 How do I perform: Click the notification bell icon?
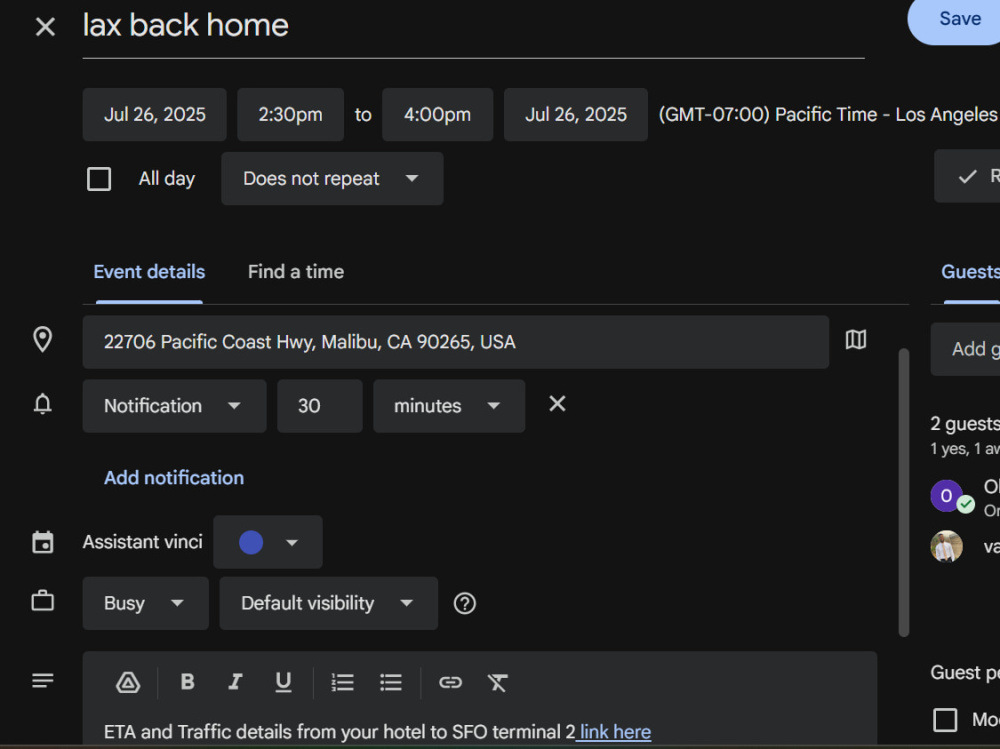tap(43, 404)
